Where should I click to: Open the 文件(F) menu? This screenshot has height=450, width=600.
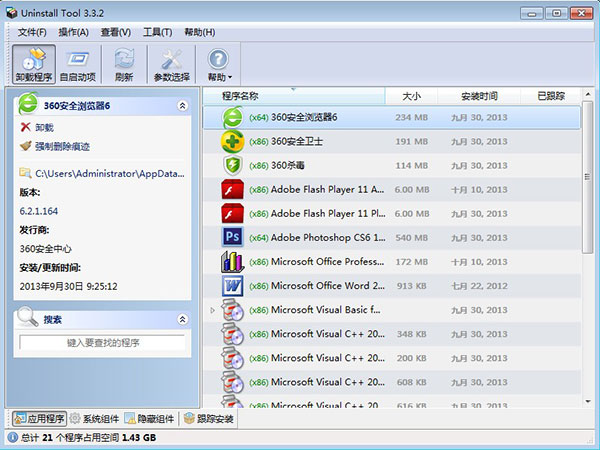[x=32, y=33]
